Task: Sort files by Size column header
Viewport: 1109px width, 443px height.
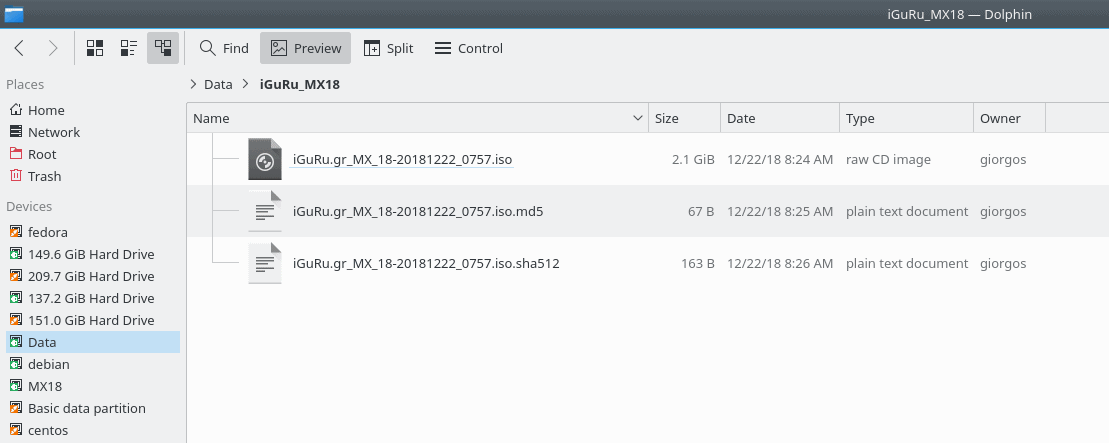Action: click(685, 118)
